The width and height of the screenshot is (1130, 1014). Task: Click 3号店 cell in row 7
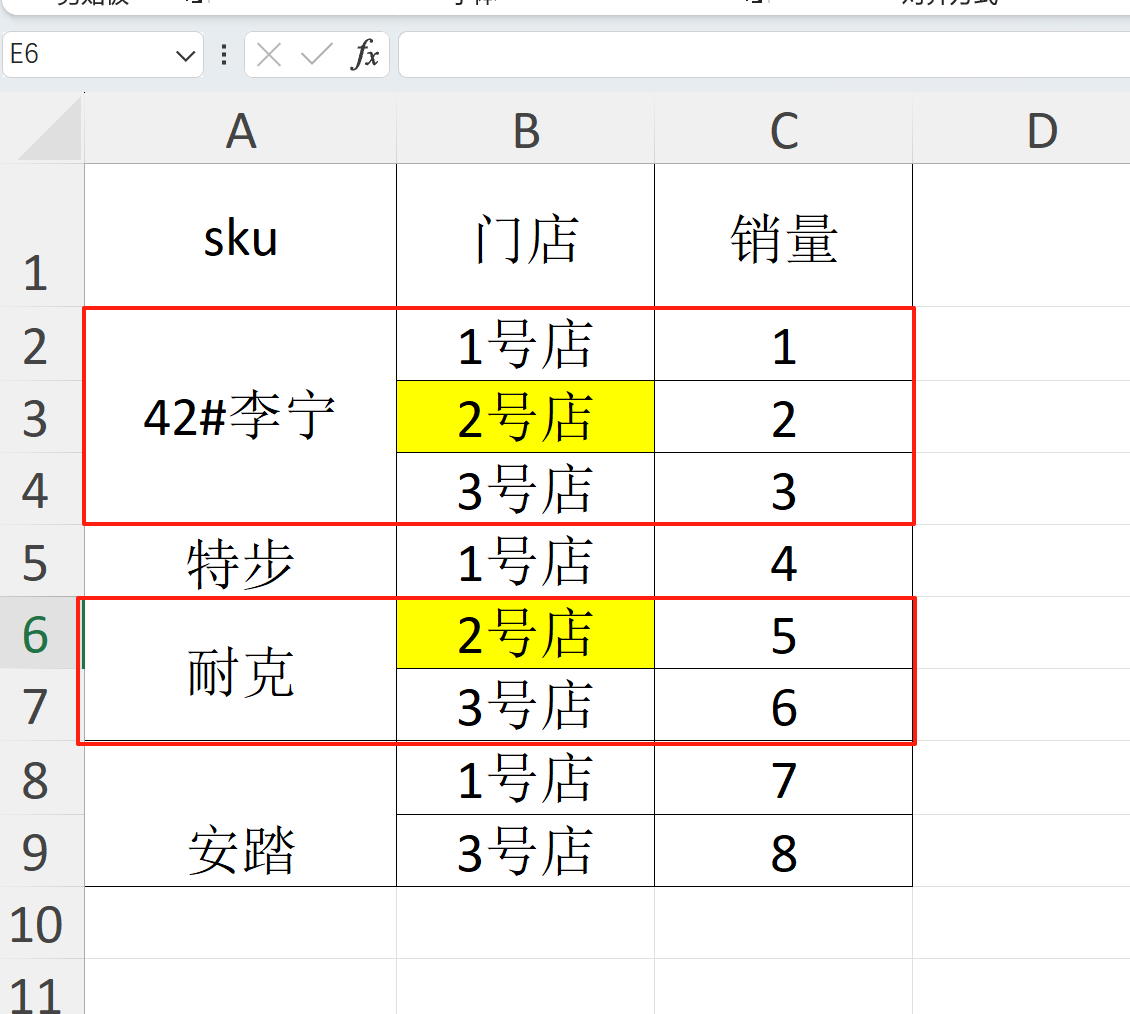pos(525,705)
